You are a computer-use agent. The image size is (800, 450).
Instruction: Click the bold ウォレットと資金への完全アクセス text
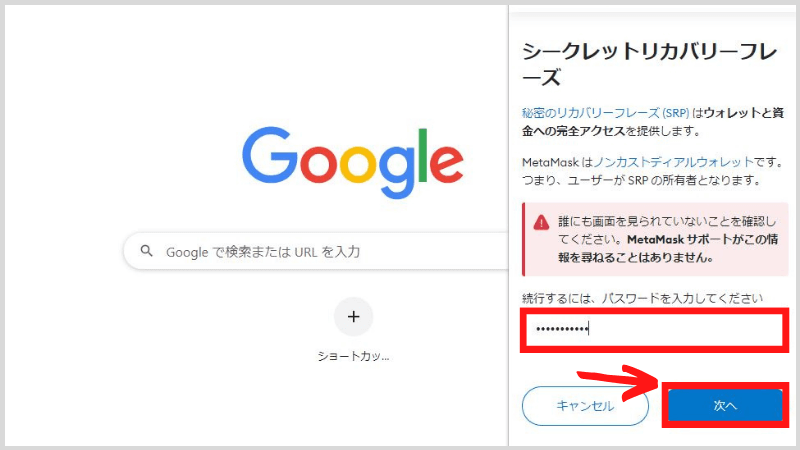(x=653, y=122)
